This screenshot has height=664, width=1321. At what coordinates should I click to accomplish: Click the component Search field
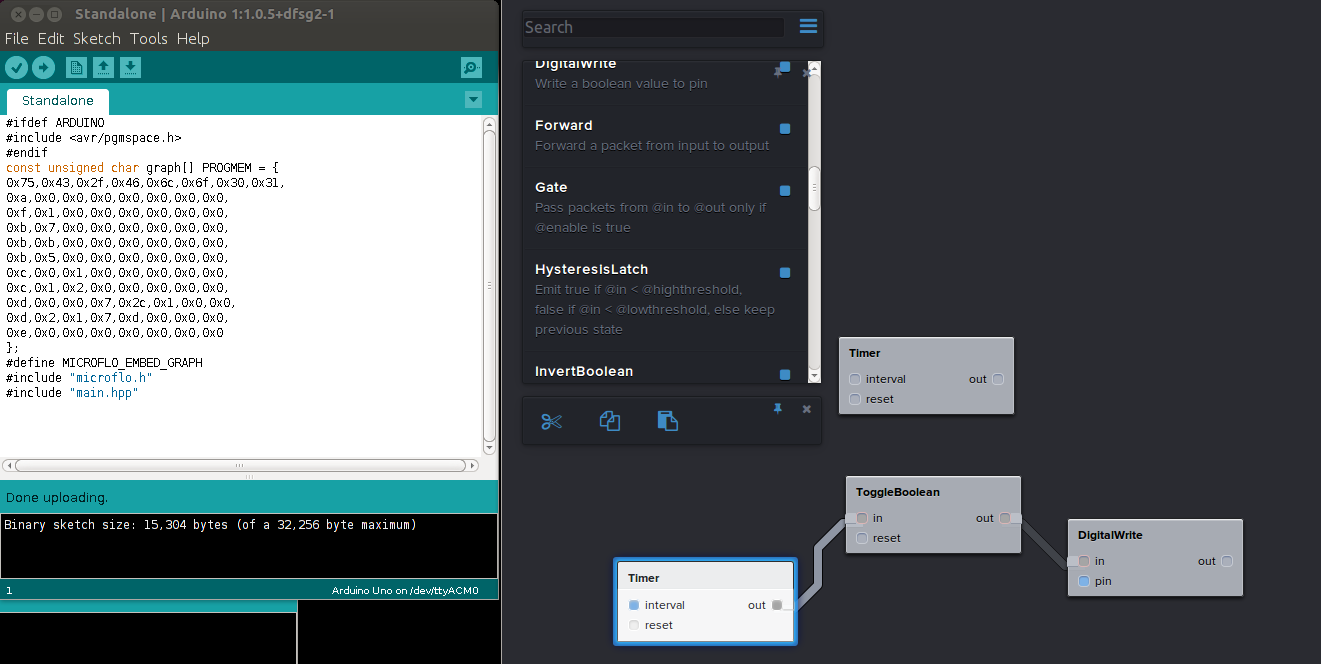[654, 28]
